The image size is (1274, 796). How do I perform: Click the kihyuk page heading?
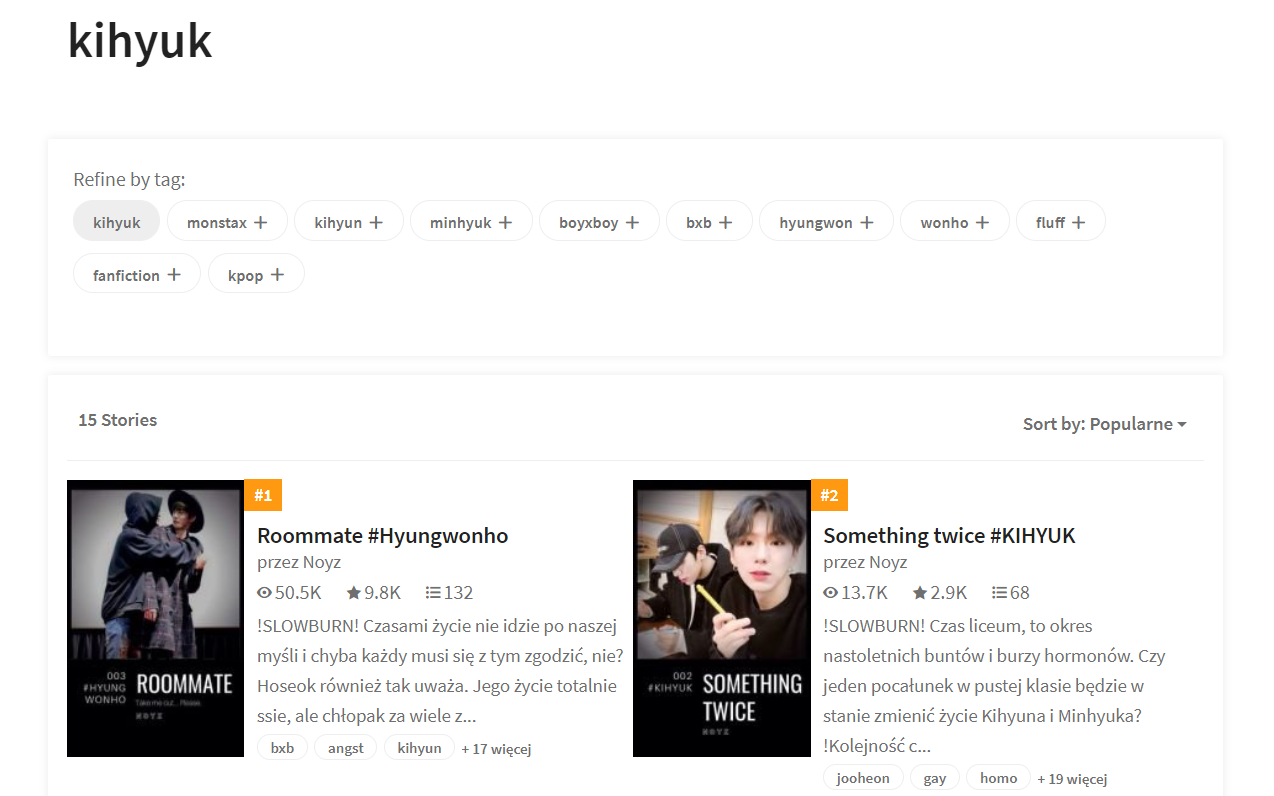click(140, 41)
